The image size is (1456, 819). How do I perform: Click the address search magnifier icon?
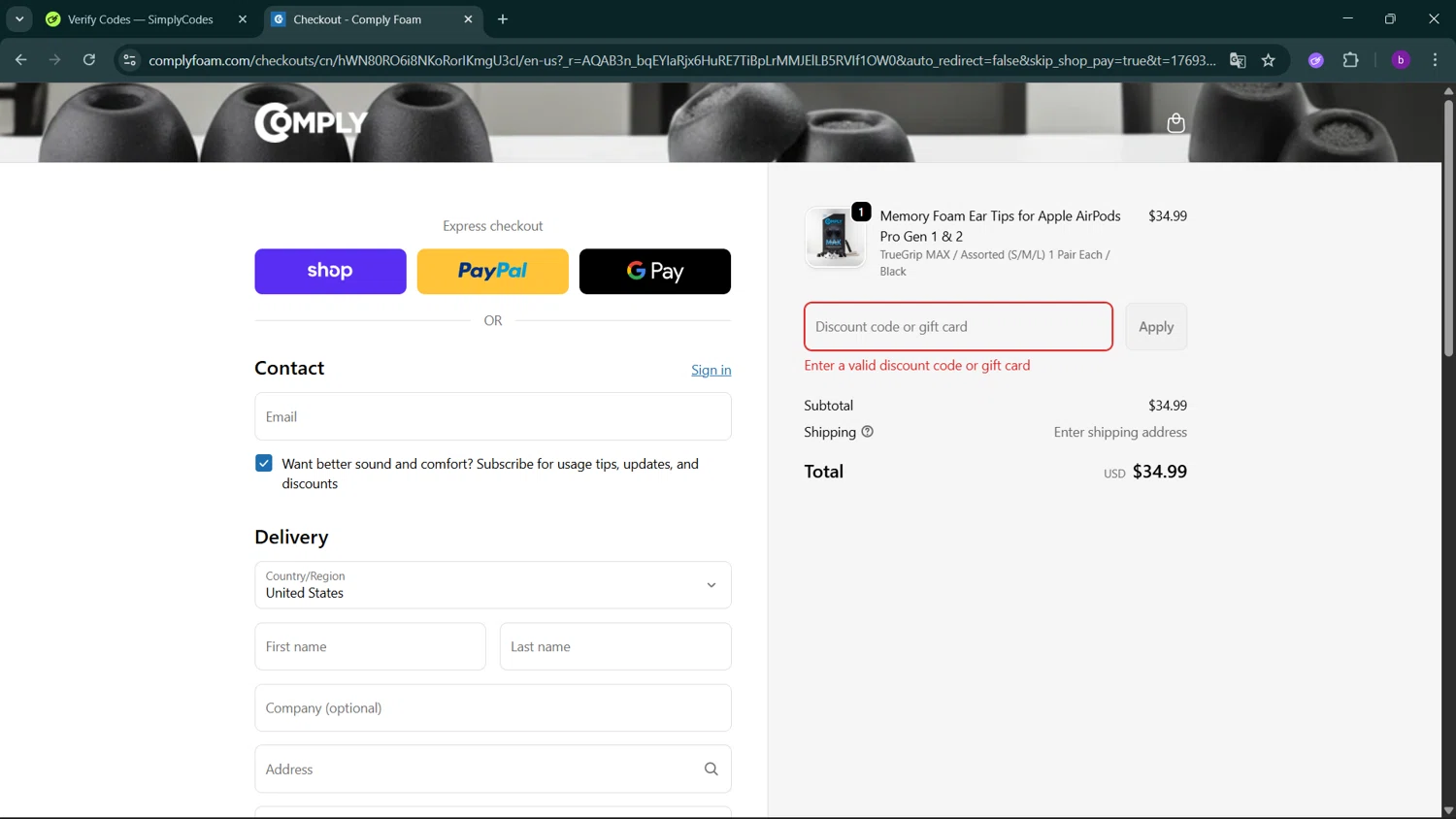(x=711, y=769)
